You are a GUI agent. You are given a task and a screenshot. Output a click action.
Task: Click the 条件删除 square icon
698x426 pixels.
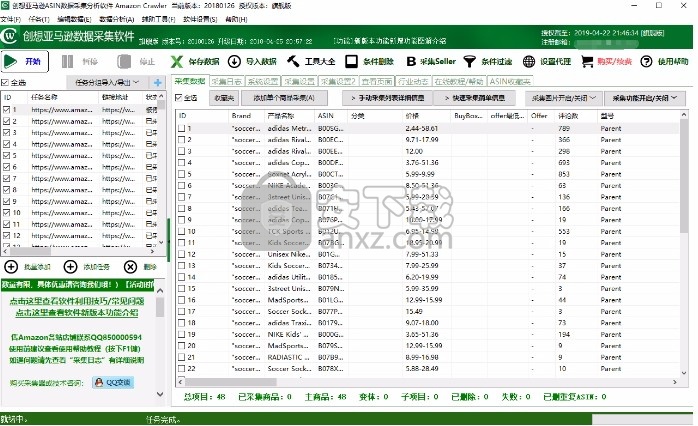click(x=352, y=61)
